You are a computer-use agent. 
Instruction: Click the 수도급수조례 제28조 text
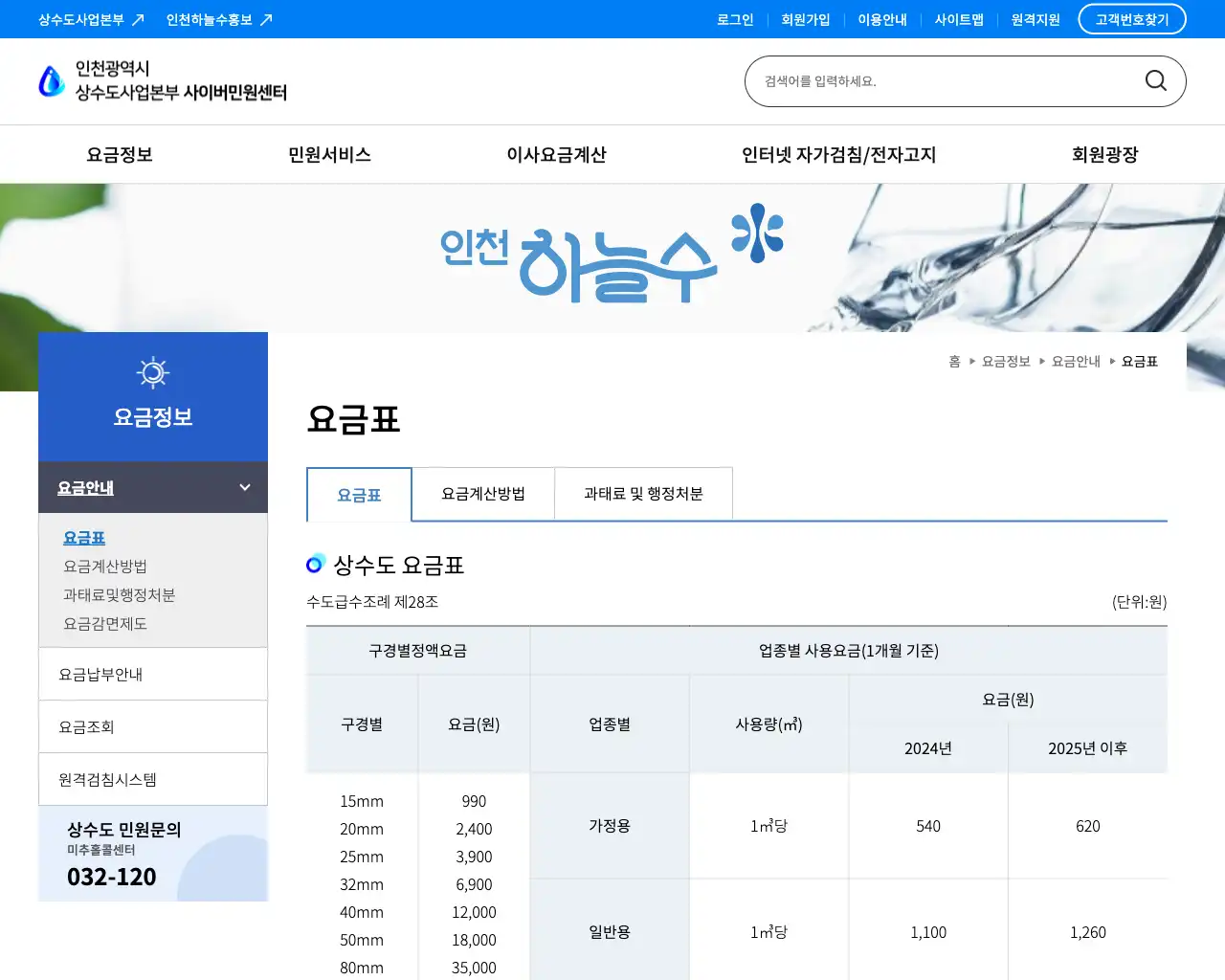pos(372,602)
